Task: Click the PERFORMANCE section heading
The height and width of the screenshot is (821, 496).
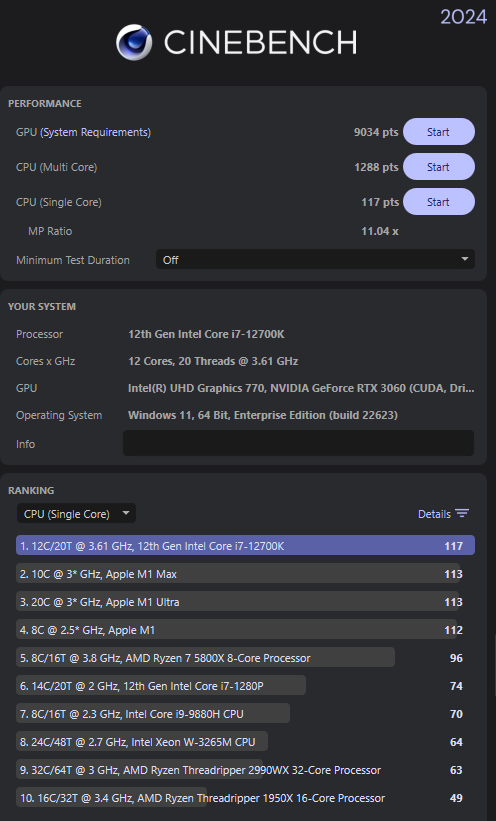Action: pyautogui.click(x=45, y=104)
